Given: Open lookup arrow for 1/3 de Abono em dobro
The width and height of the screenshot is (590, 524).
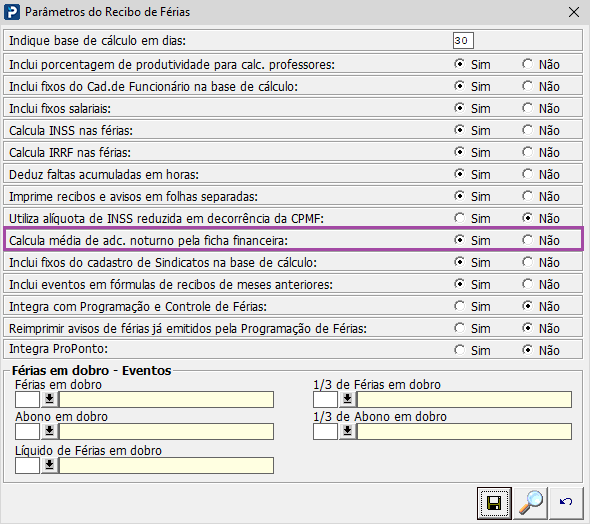Looking at the screenshot, I should tap(347, 431).
